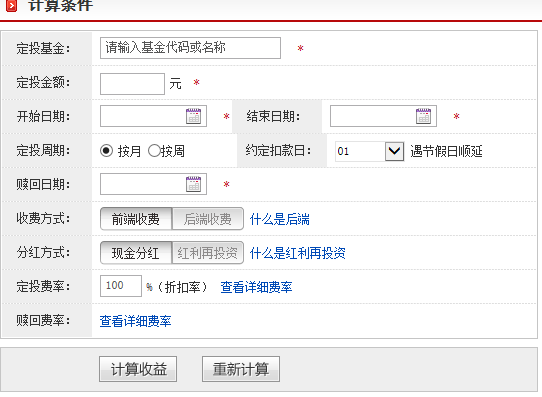This screenshot has width=542, height=397.
Task: Open the redemption date calendar icon
Action: tap(194, 184)
